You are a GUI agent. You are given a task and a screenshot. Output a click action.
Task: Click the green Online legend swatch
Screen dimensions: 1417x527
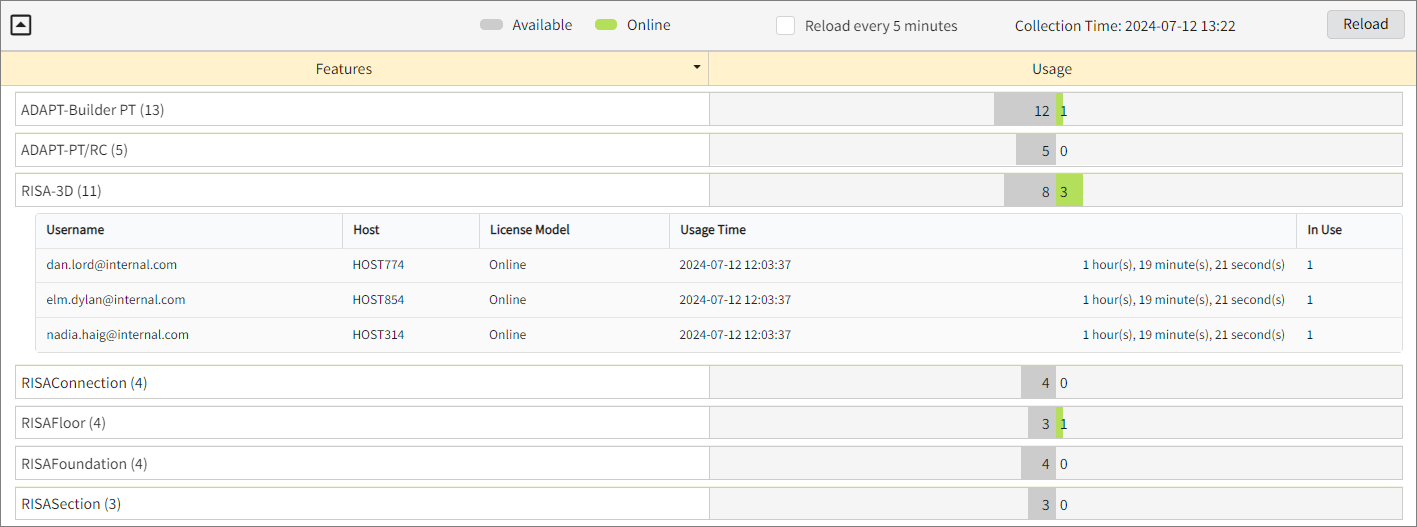click(606, 25)
